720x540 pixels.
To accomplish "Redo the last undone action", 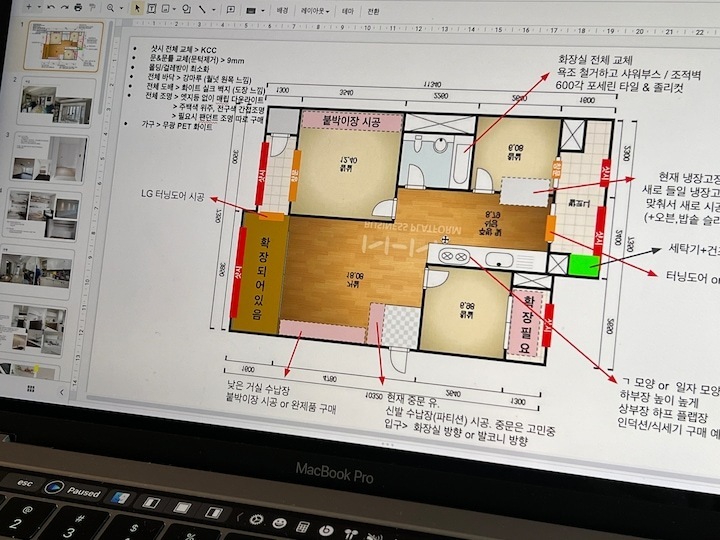I will point(65,7).
